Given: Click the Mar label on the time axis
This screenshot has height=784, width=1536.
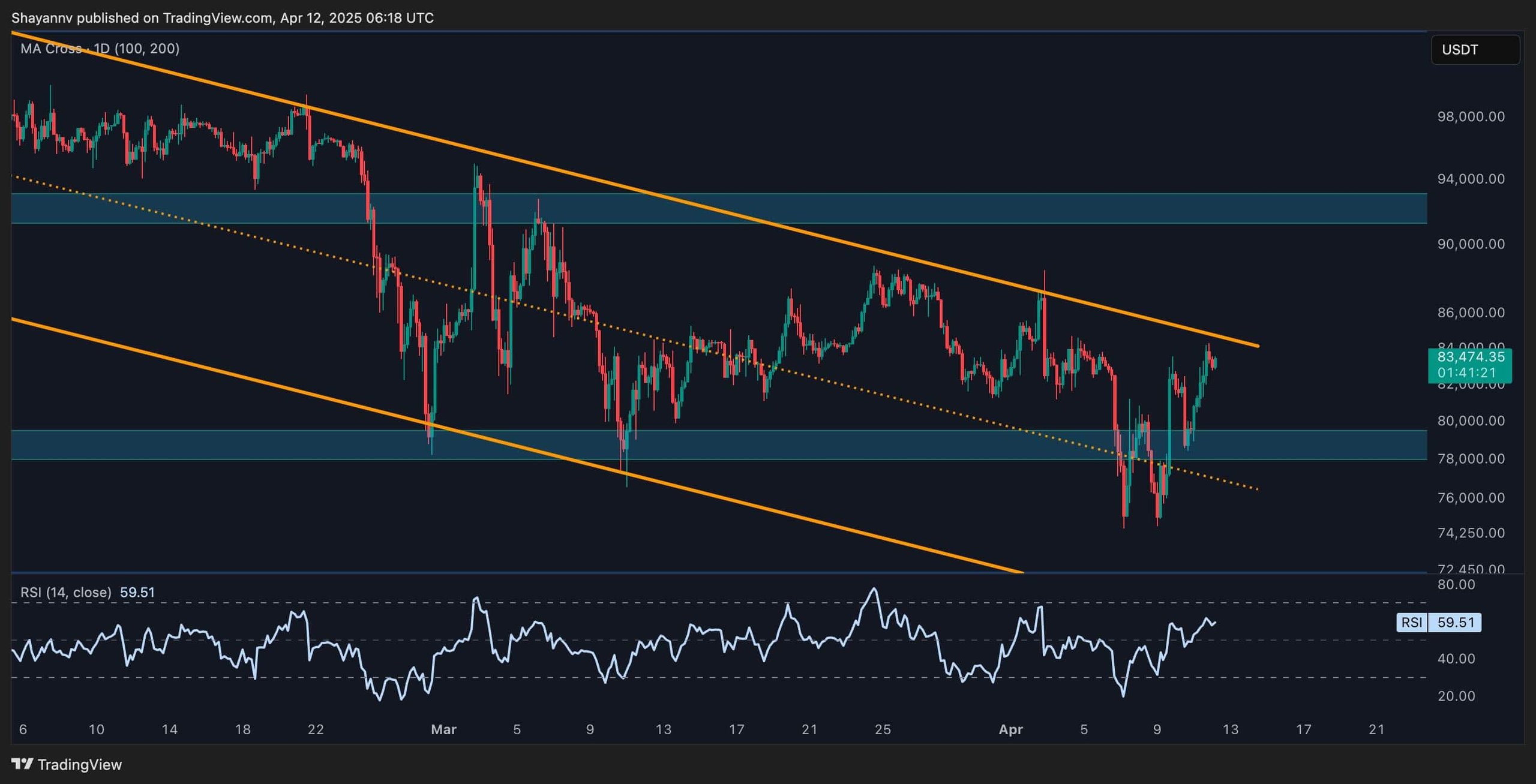Looking at the screenshot, I should (x=445, y=730).
